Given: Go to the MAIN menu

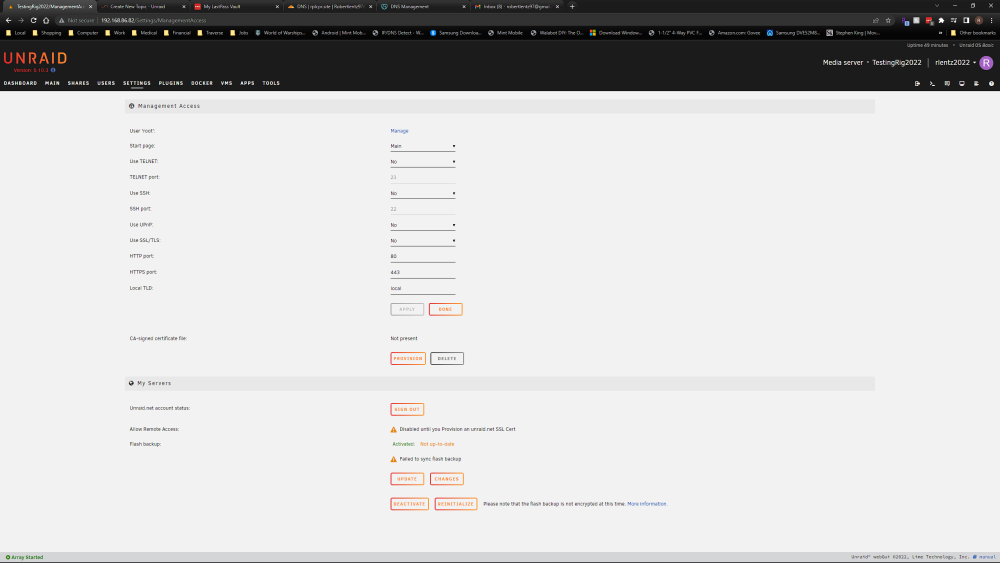Looking at the screenshot, I should pyautogui.click(x=52, y=83).
